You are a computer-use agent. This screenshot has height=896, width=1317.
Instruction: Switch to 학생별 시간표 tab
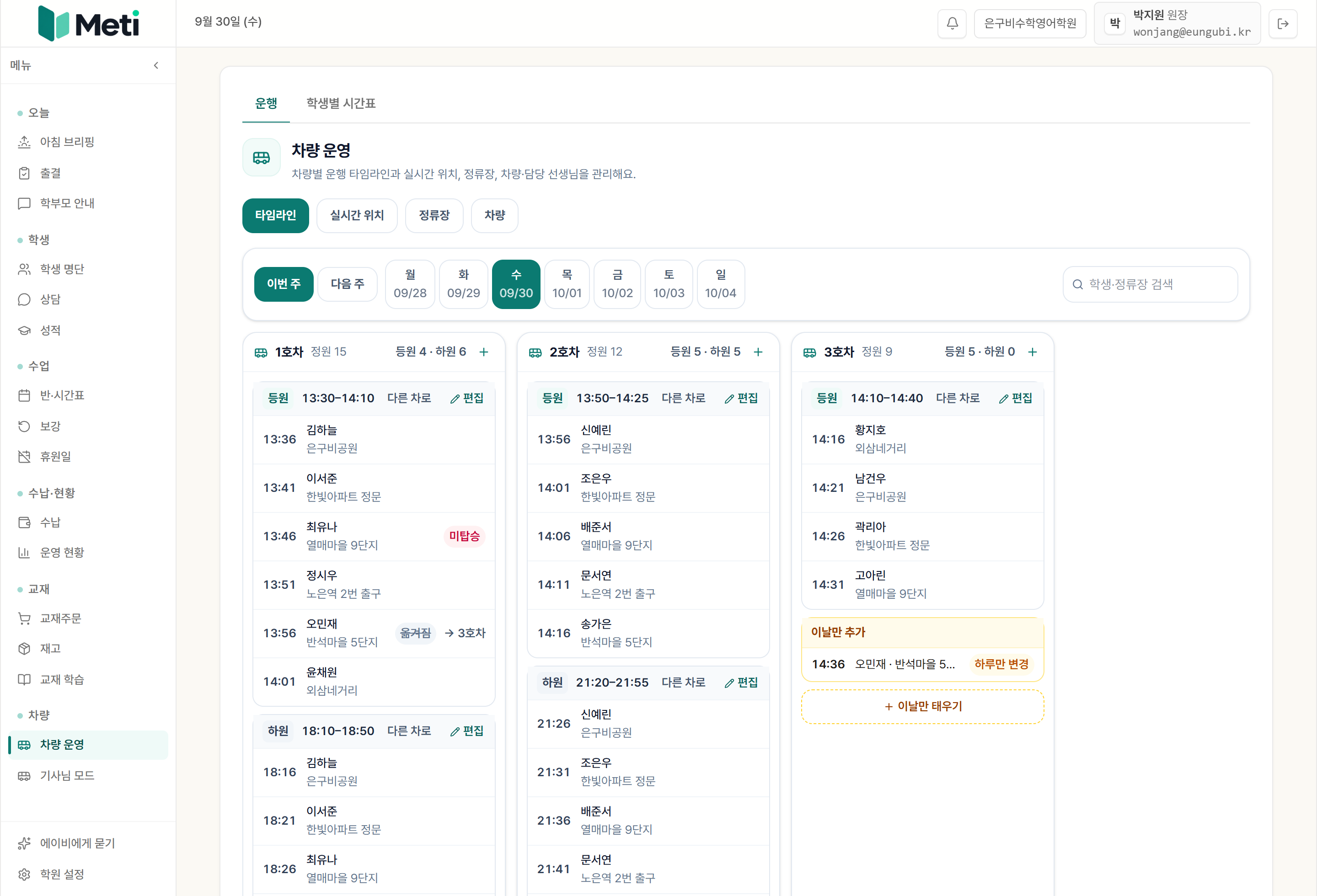341,103
